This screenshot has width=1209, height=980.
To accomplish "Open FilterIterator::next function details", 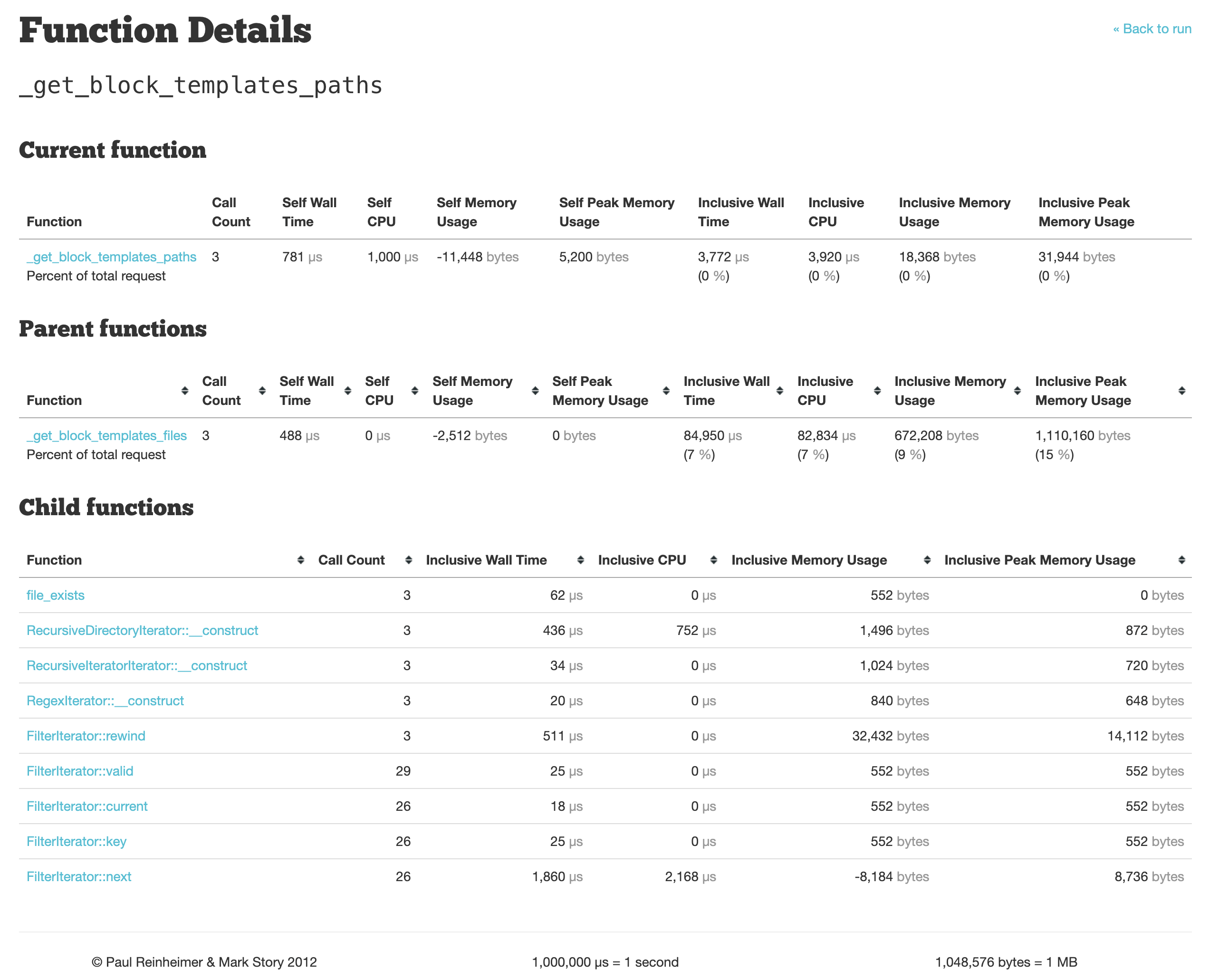I will coord(79,877).
